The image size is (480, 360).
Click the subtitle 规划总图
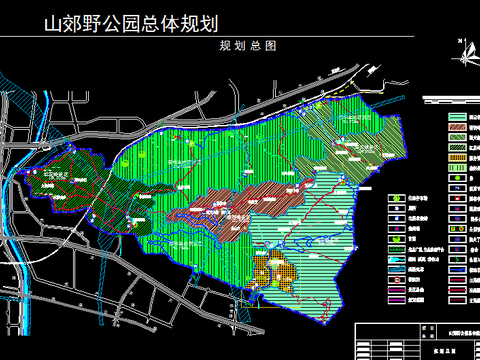tap(248, 46)
